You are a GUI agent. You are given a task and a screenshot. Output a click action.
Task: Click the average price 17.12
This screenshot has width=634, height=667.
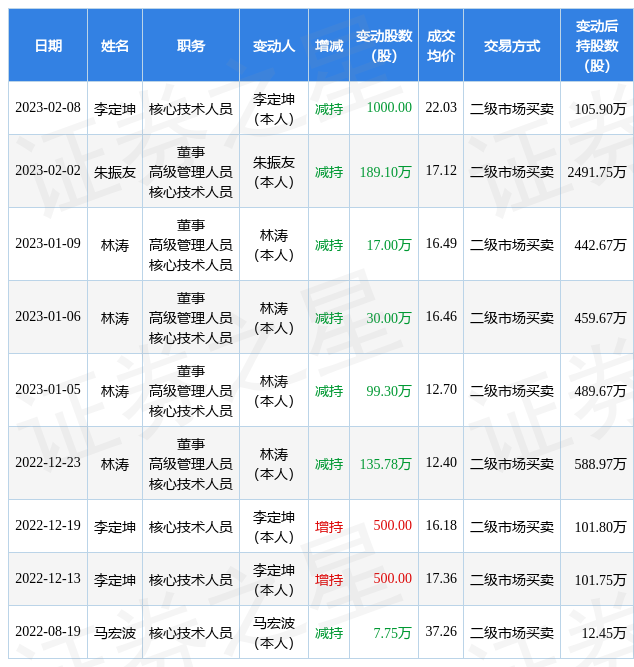pyautogui.click(x=441, y=171)
